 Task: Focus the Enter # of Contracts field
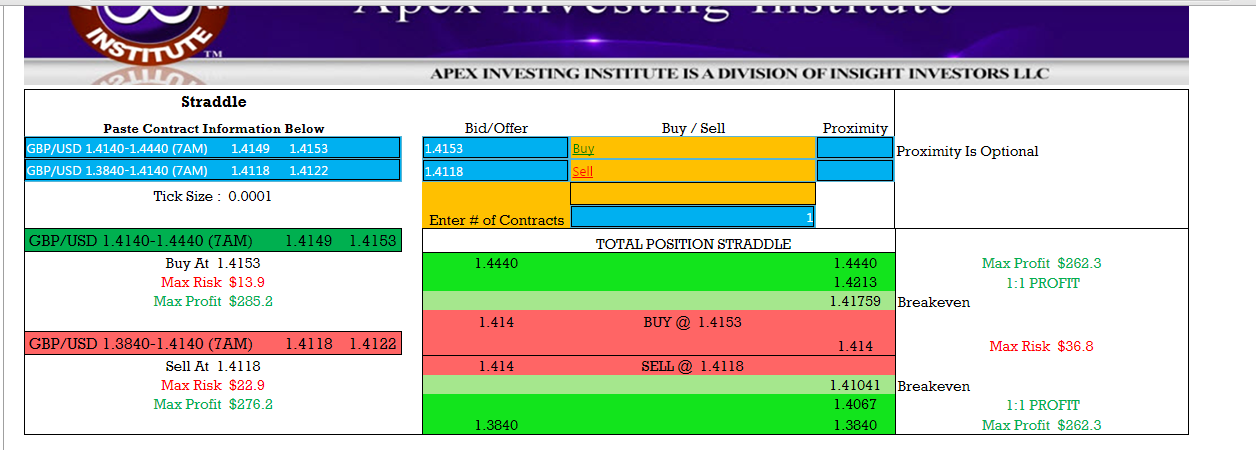pos(693,217)
